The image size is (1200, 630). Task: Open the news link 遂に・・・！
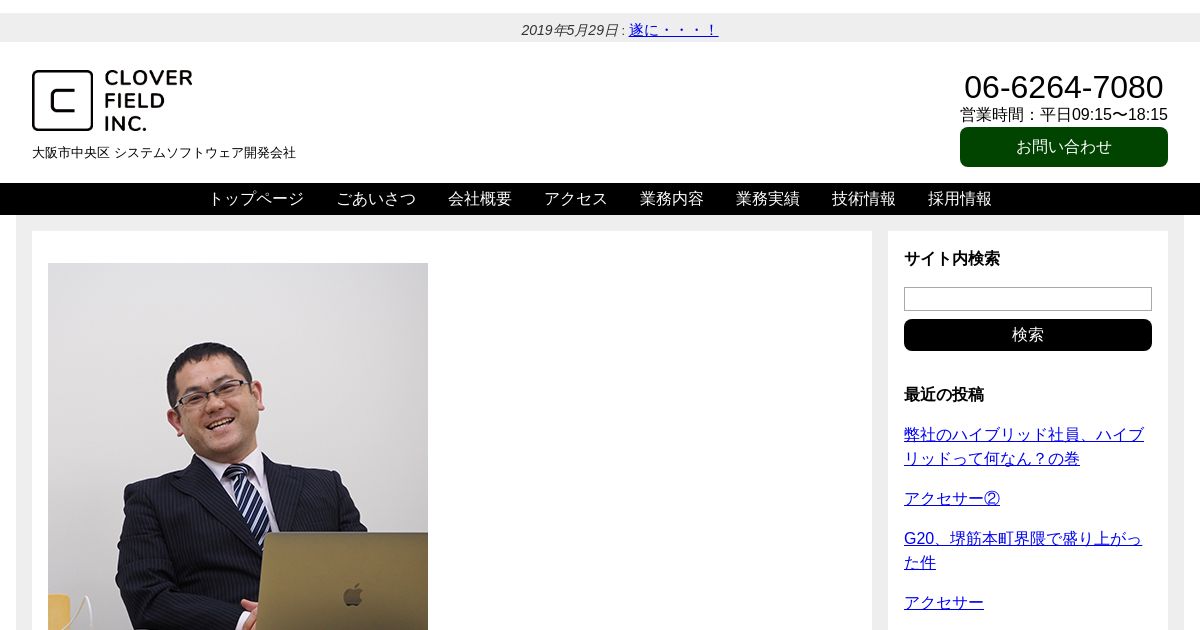click(x=673, y=30)
